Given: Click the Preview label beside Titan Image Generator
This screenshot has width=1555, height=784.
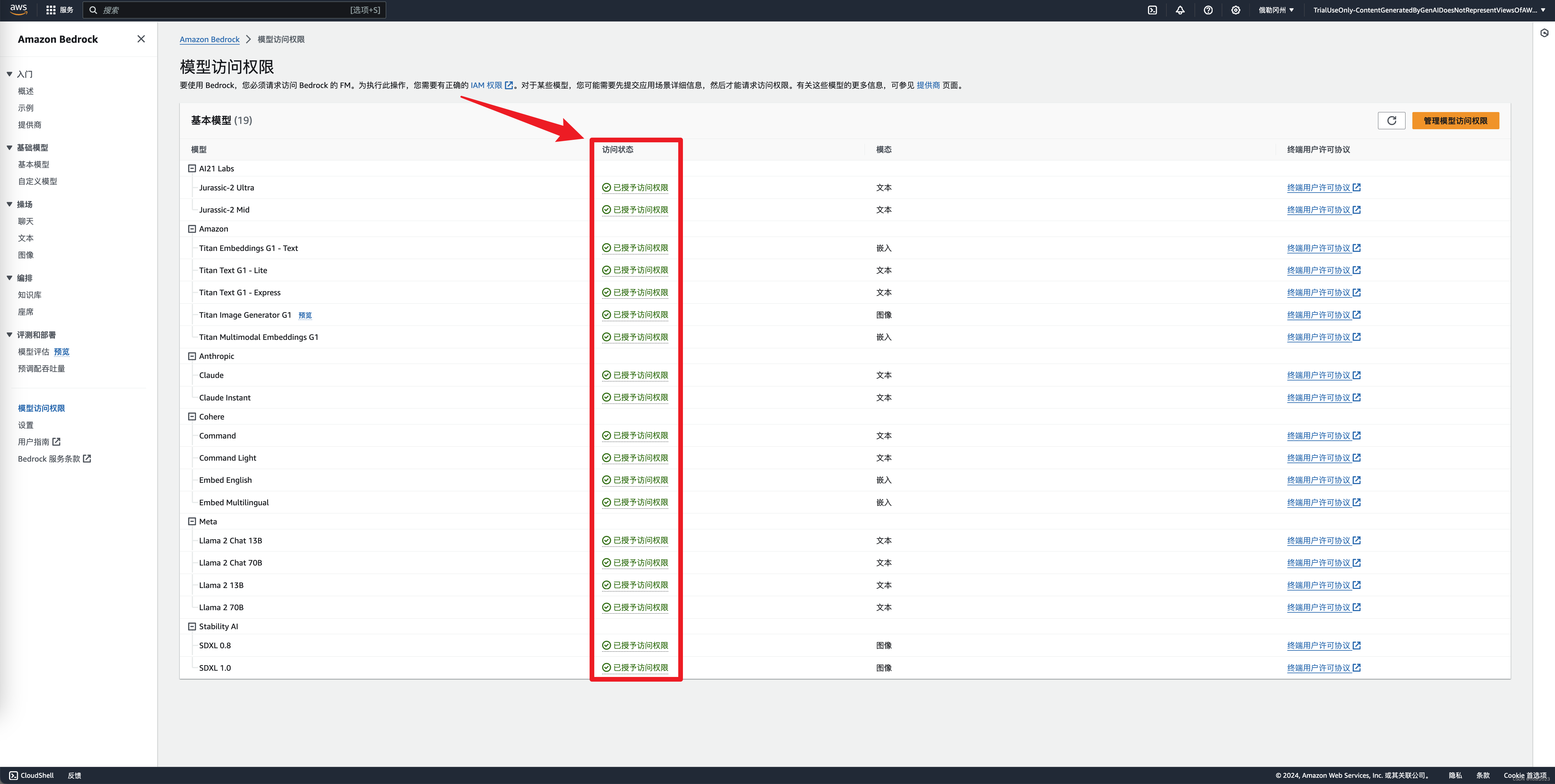Looking at the screenshot, I should point(305,315).
